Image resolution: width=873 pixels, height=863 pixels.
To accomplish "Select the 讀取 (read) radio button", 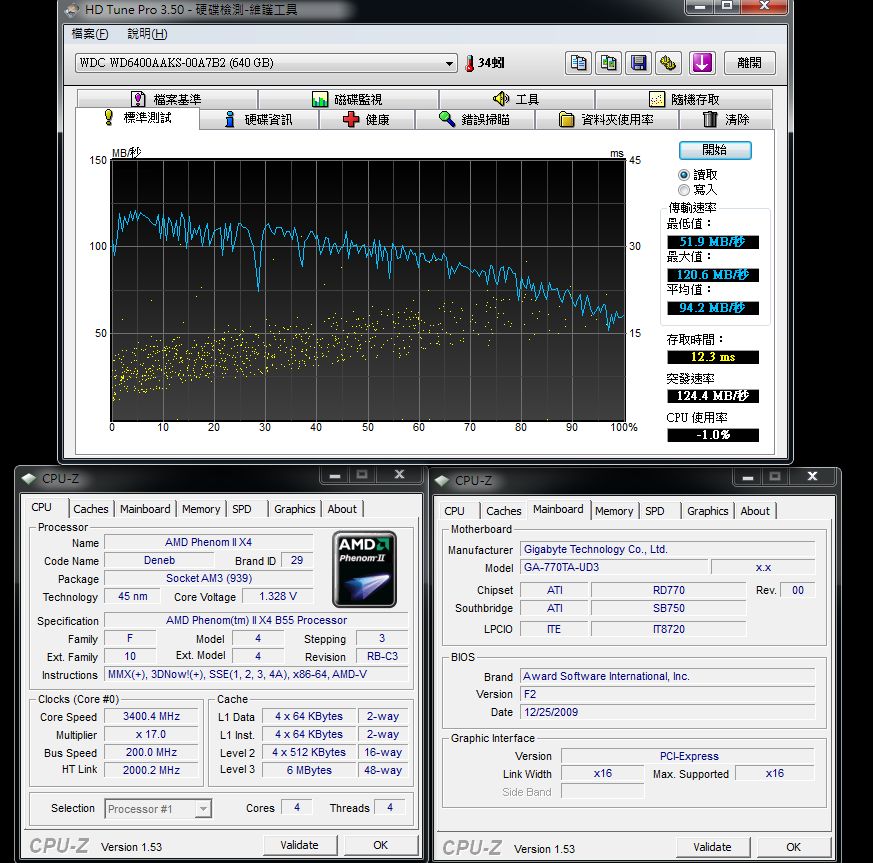I will (x=684, y=175).
